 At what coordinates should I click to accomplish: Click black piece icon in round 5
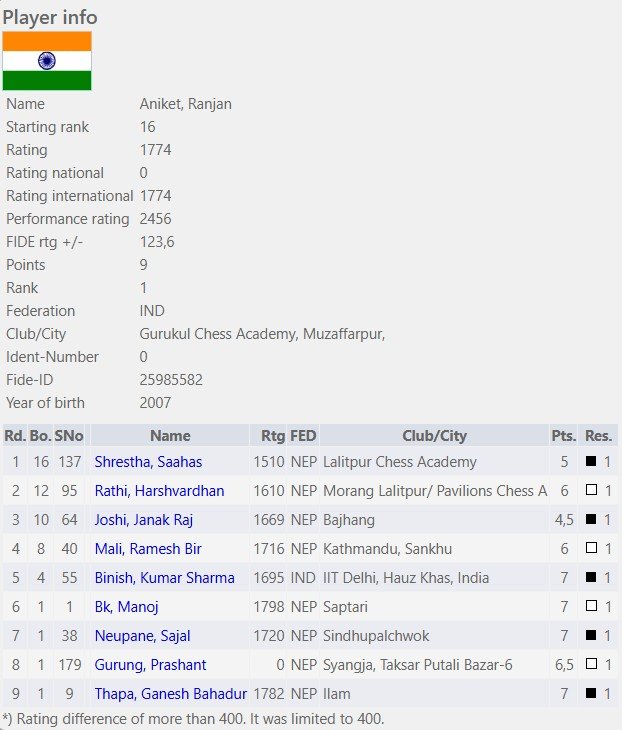(x=591, y=577)
